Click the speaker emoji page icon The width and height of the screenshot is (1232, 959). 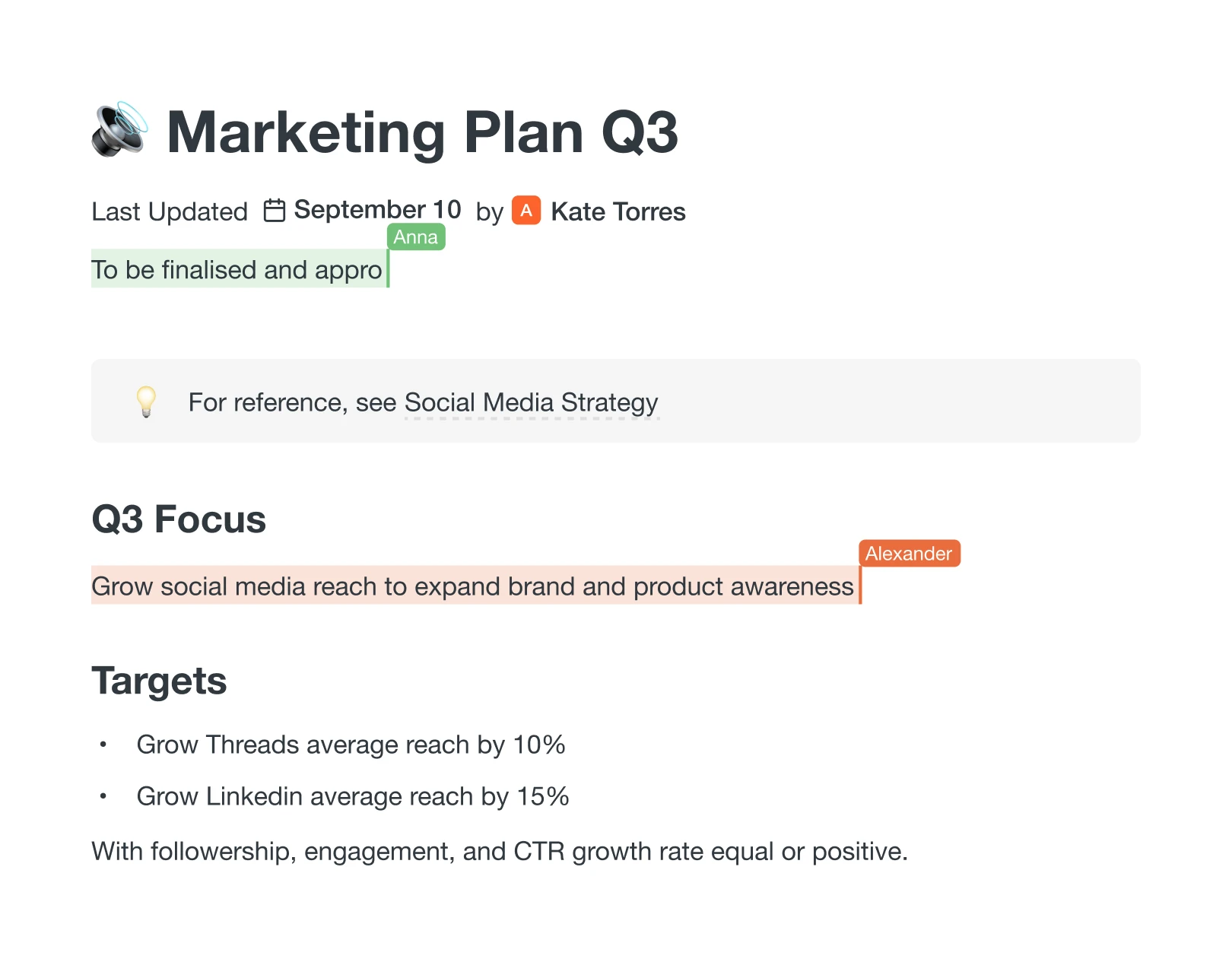pos(120,130)
